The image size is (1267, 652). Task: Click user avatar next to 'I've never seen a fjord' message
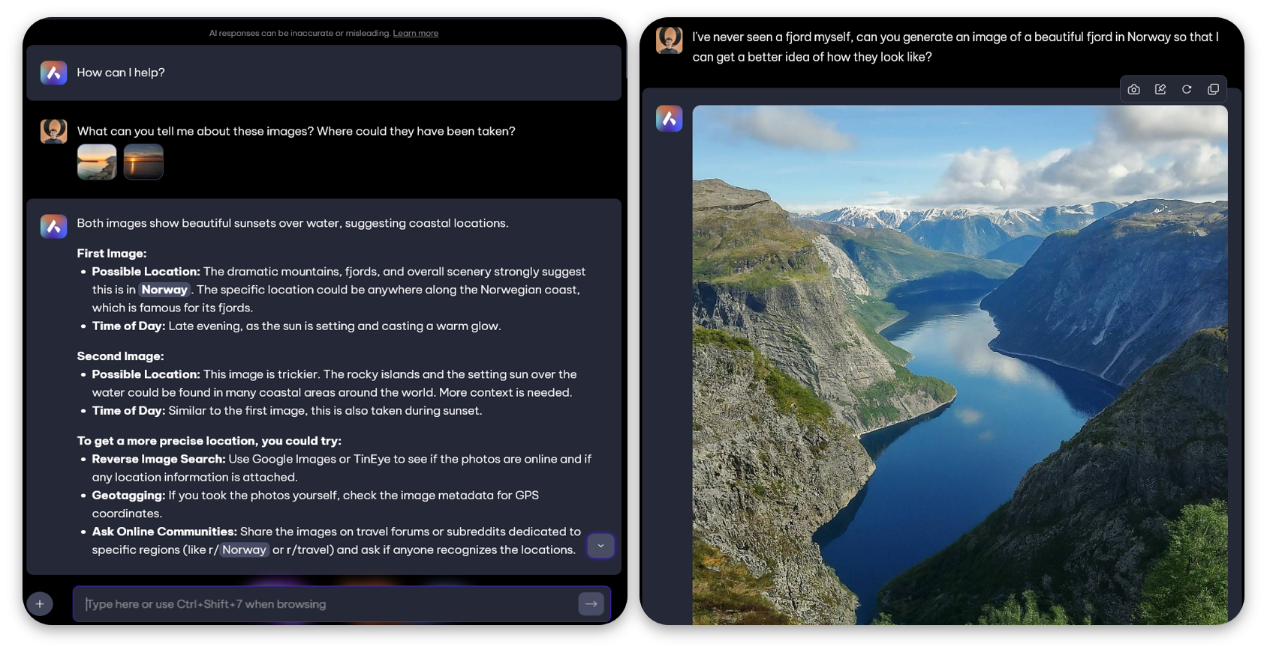coord(669,40)
